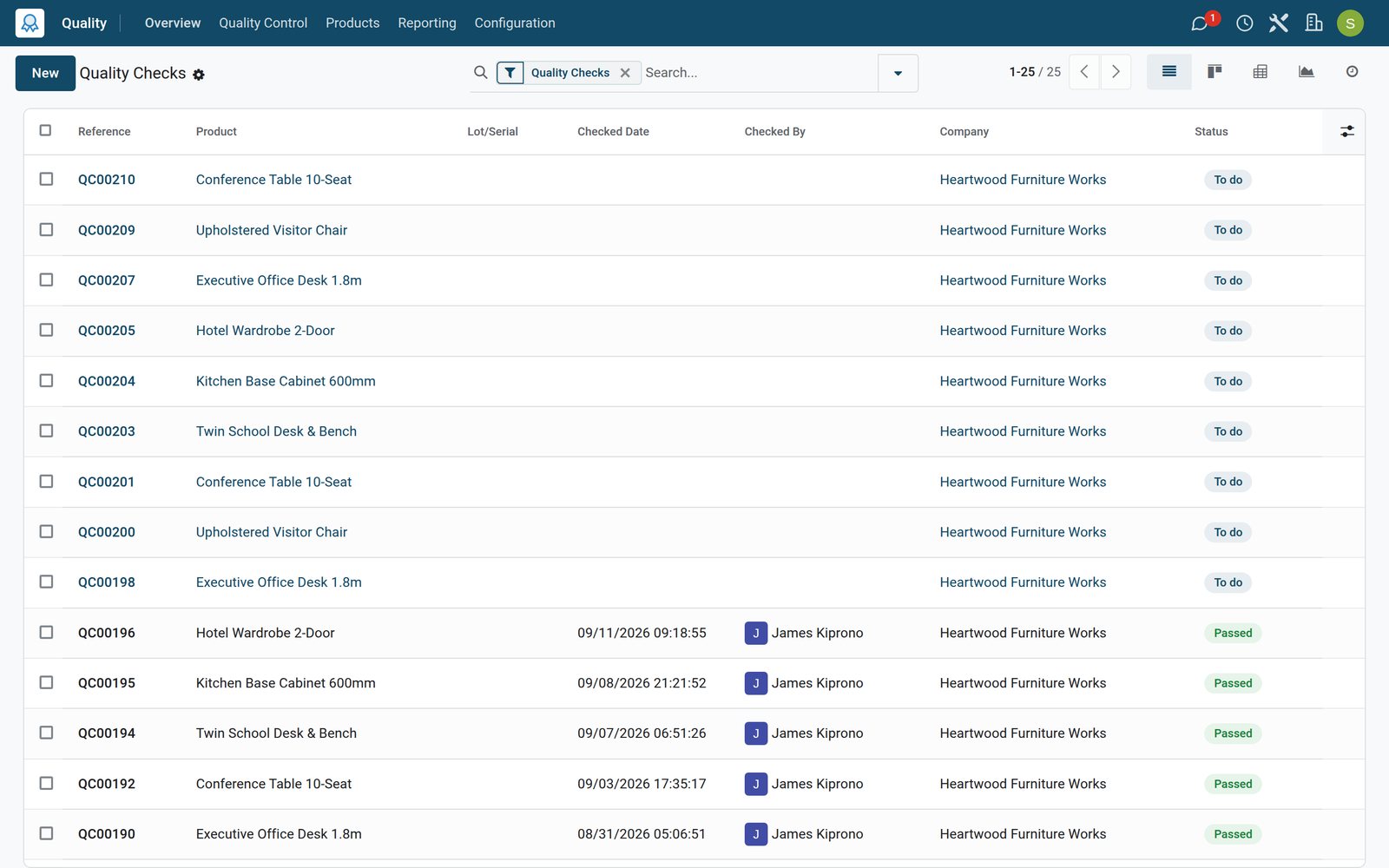Viewport: 1389px width, 868px height.
Task: Open optional columns adjust icon
Action: click(1346, 131)
